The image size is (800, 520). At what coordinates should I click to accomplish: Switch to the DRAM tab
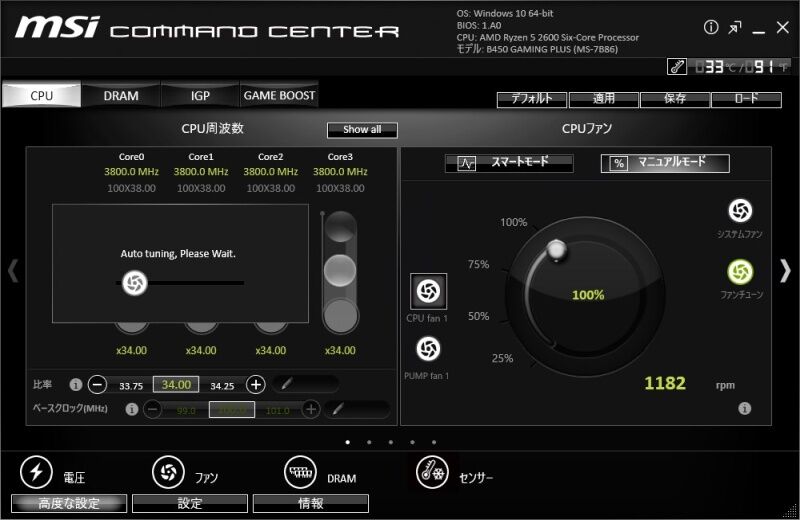click(x=121, y=95)
